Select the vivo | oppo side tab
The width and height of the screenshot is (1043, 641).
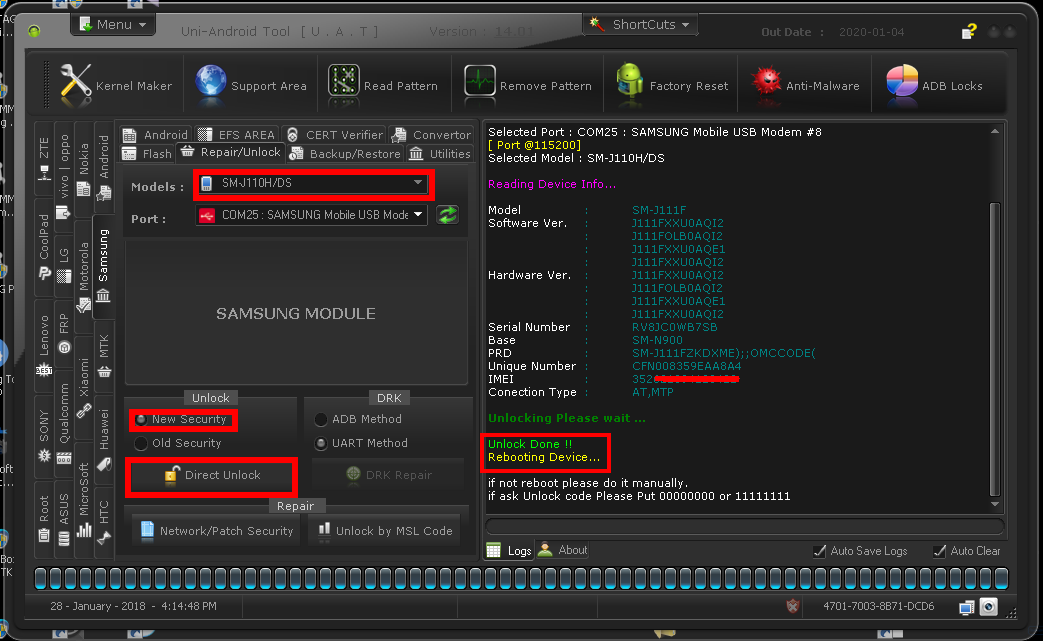(x=64, y=177)
